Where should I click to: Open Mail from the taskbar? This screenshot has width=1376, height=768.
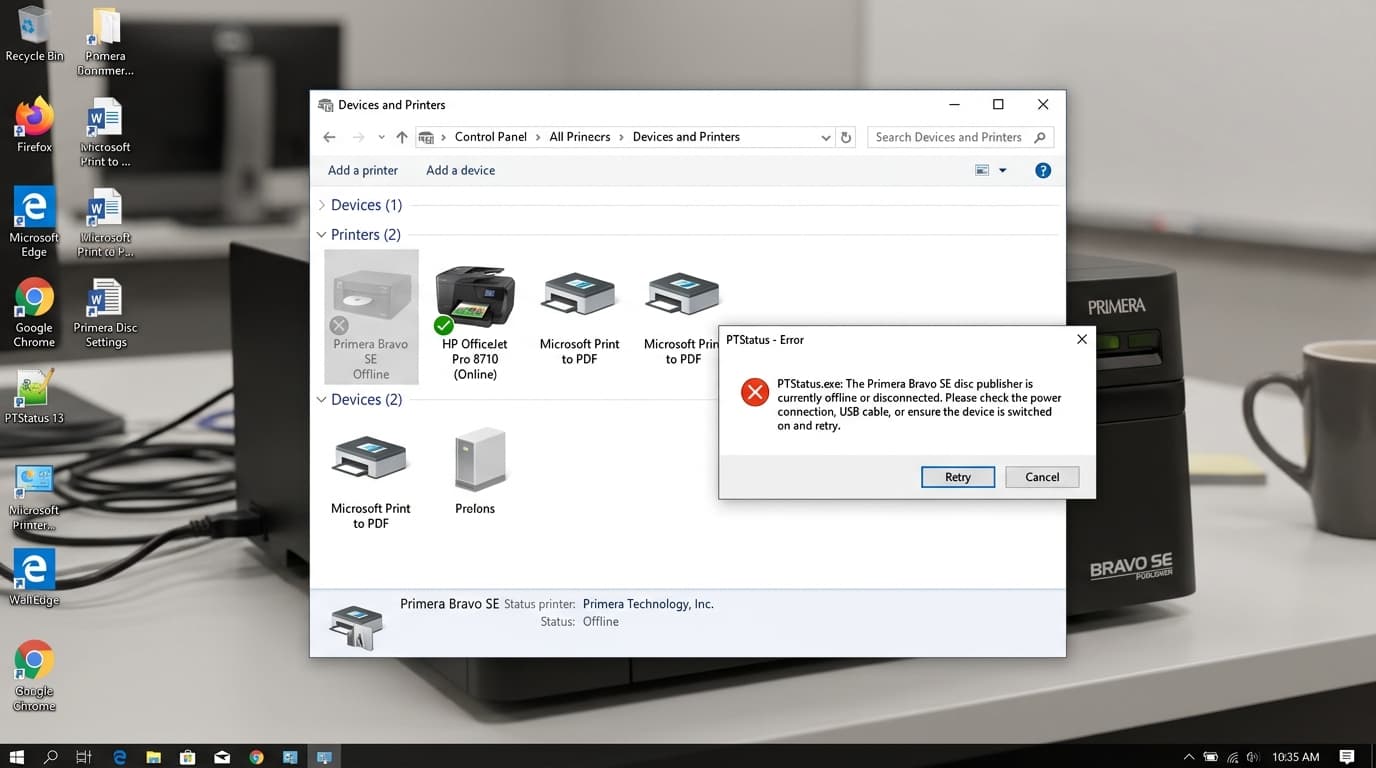click(222, 757)
